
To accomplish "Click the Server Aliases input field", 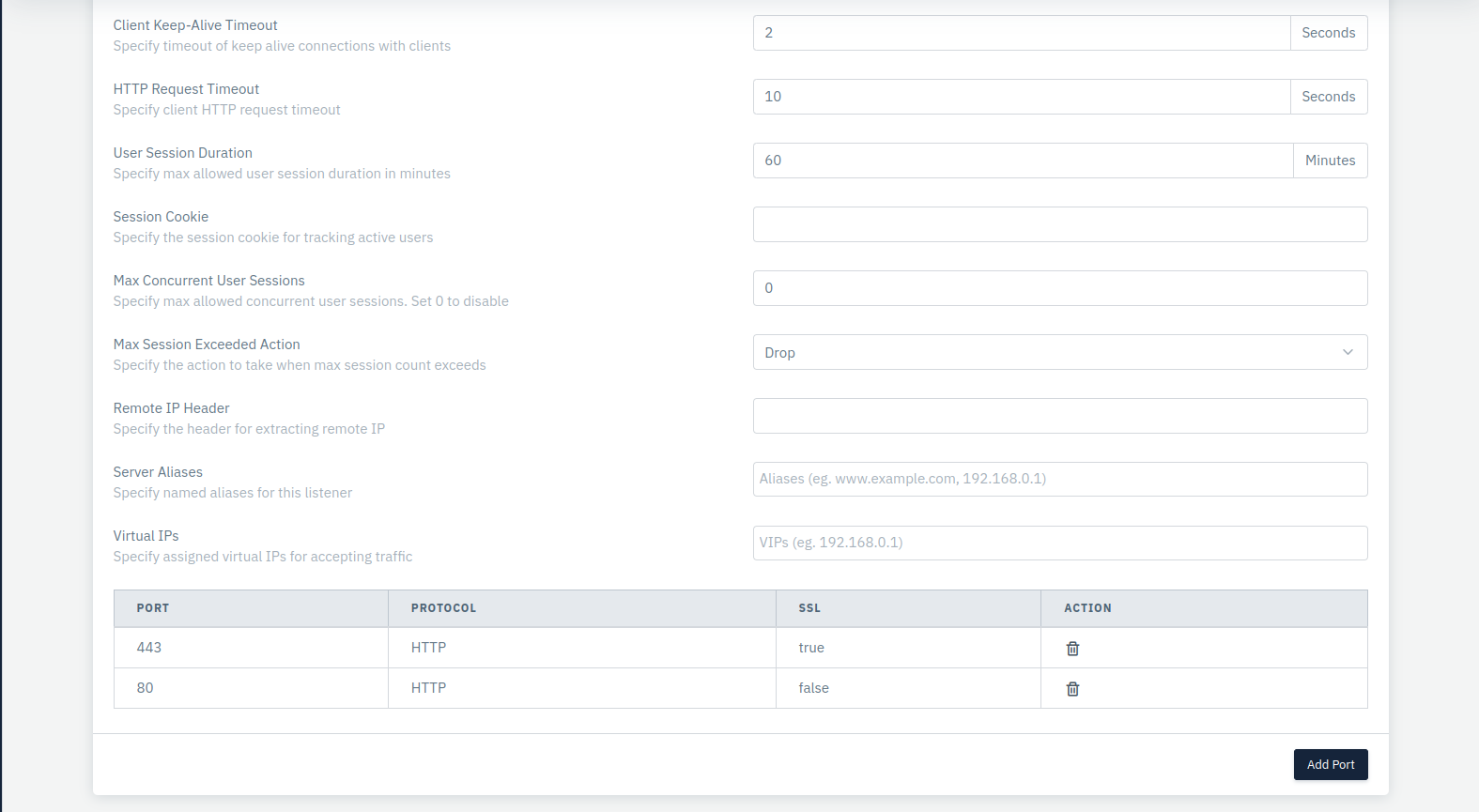I will (x=1060, y=479).
